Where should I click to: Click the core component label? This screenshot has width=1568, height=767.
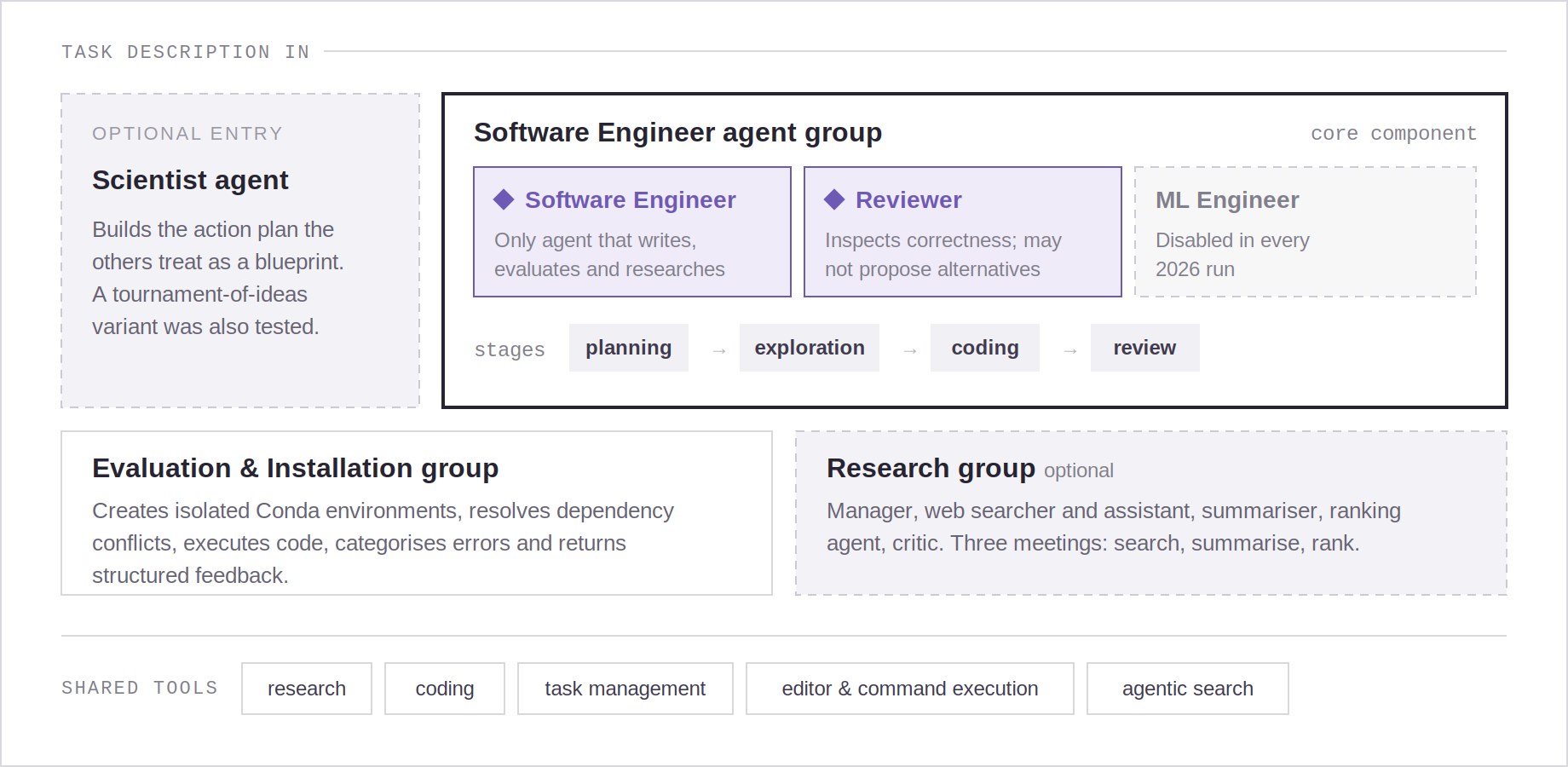click(x=1393, y=134)
